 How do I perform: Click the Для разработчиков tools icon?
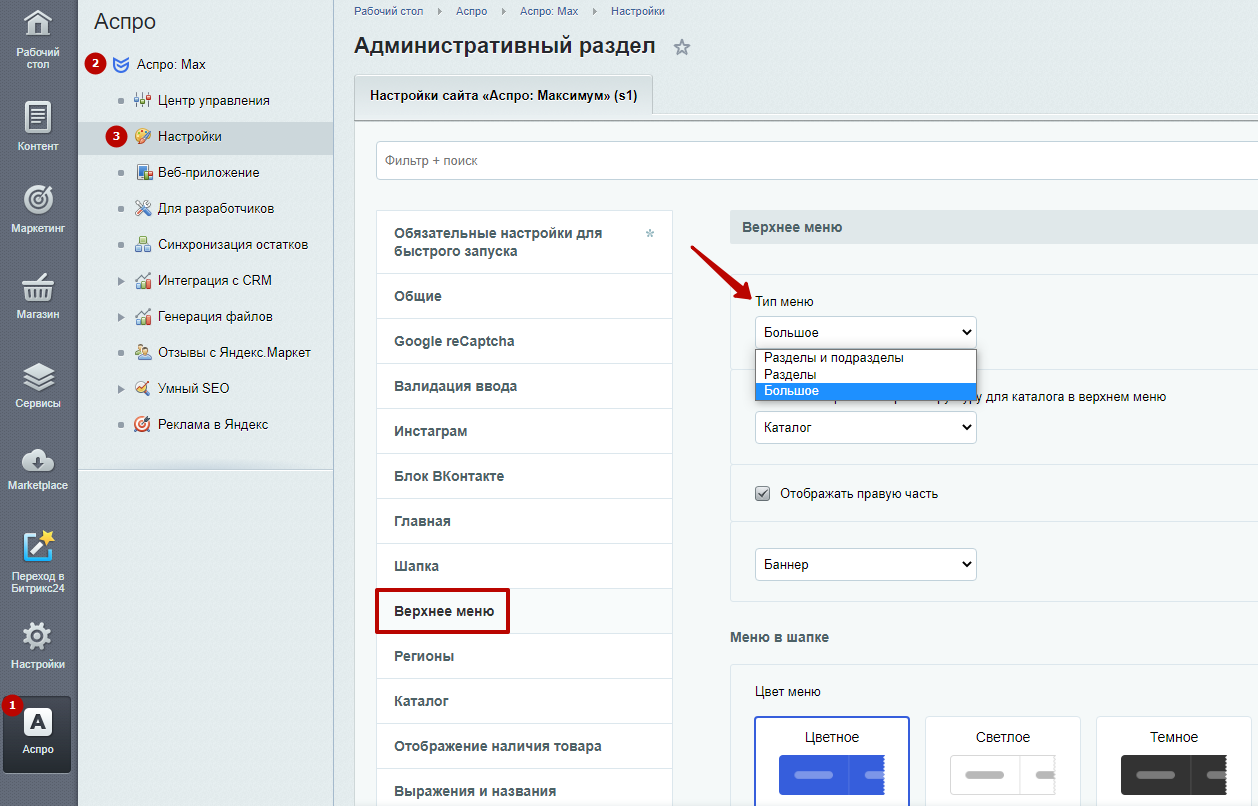click(142, 208)
